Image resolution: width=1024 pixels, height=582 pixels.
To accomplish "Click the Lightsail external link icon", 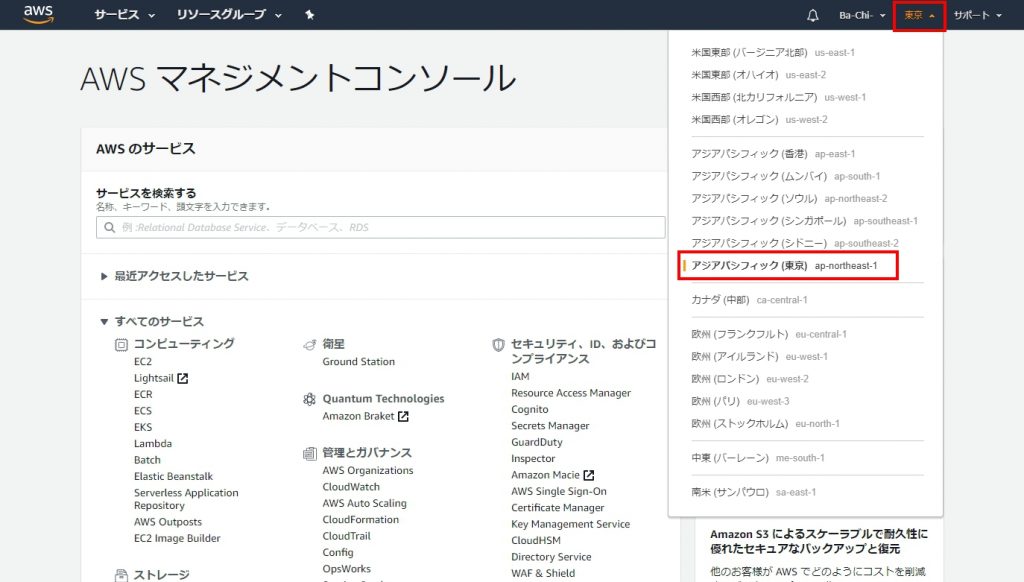I will tap(183, 378).
